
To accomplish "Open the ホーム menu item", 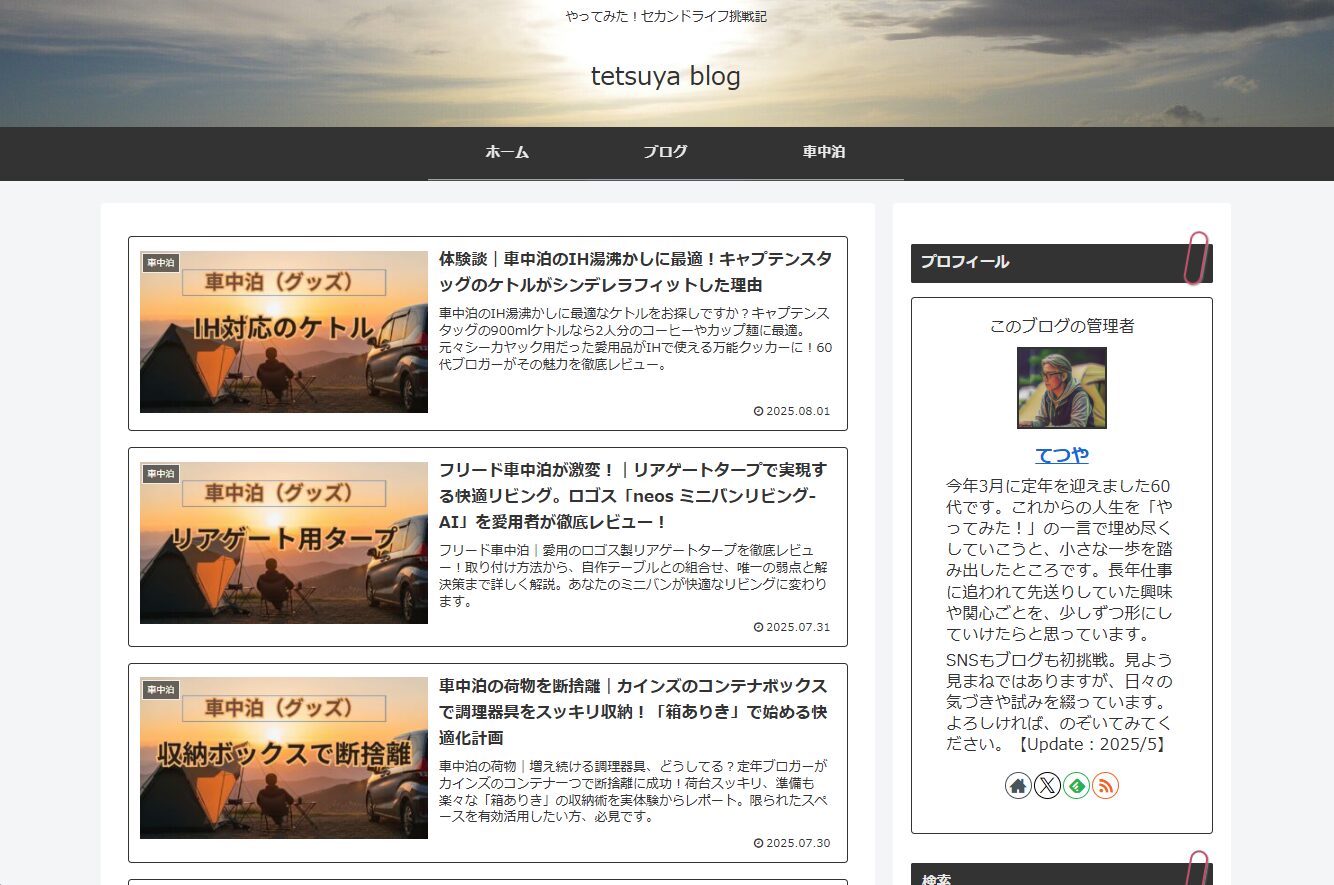I will tap(507, 152).
